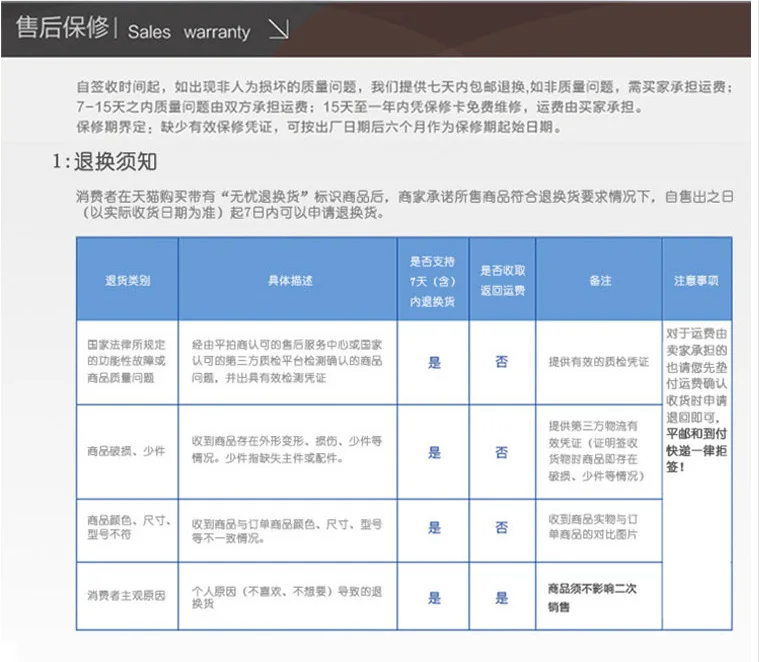Viewport: 759px width, 662px height.
Task: Select the 商品破损、少件 category cell
Action: pyautogui.click(x=127, y=451)
